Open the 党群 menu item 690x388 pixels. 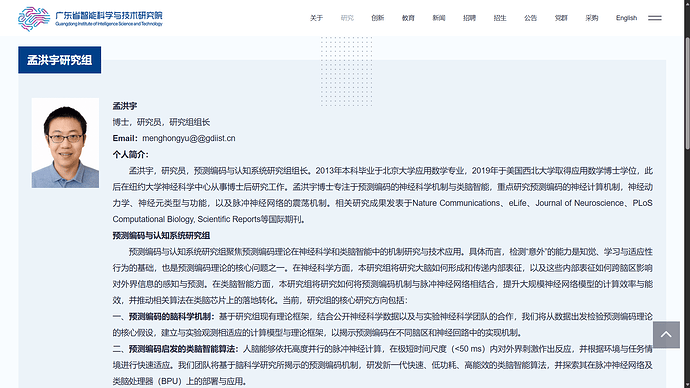click(561, 18)
